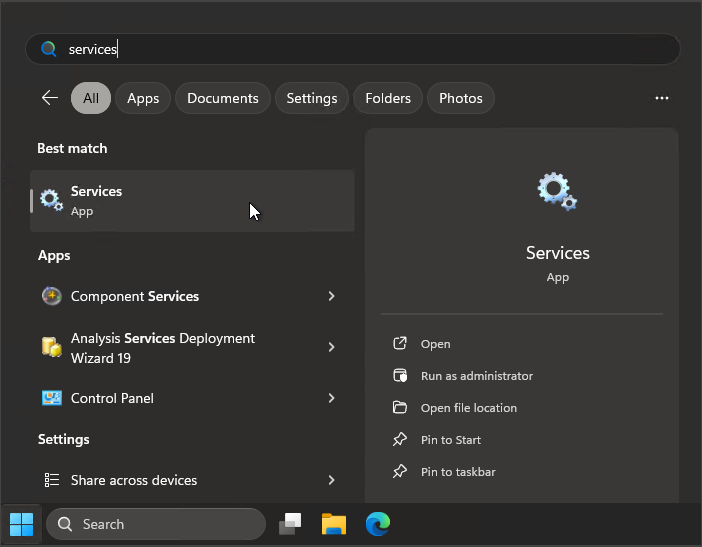Click the Pin to Start pin icon
Viewport: 702px width, 547px height.
click(x=400, y=440)
